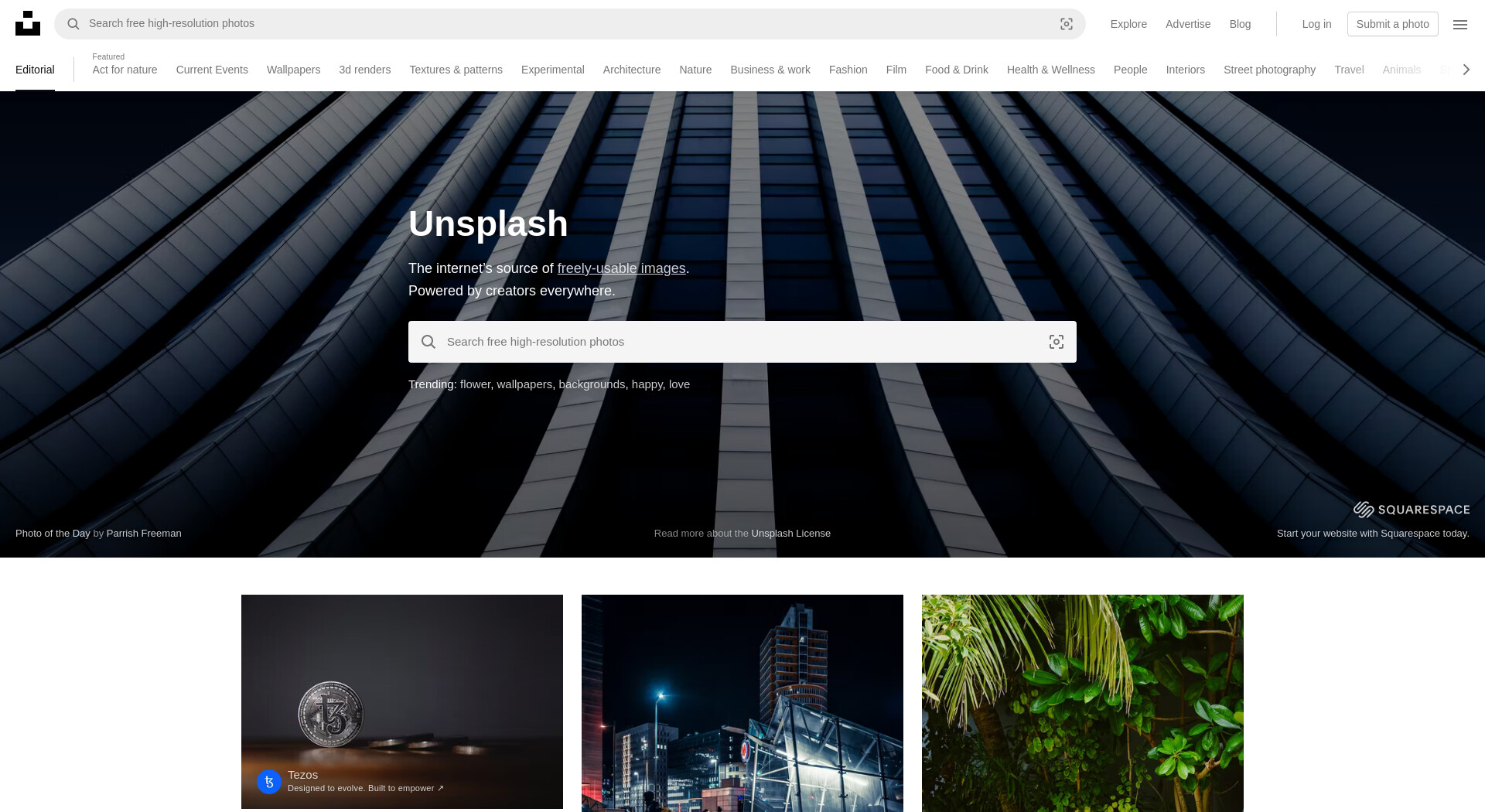The width and height of the screenshot is (1485, 812).
Task: Open Photo of the Day link
Action: [53, 534]
